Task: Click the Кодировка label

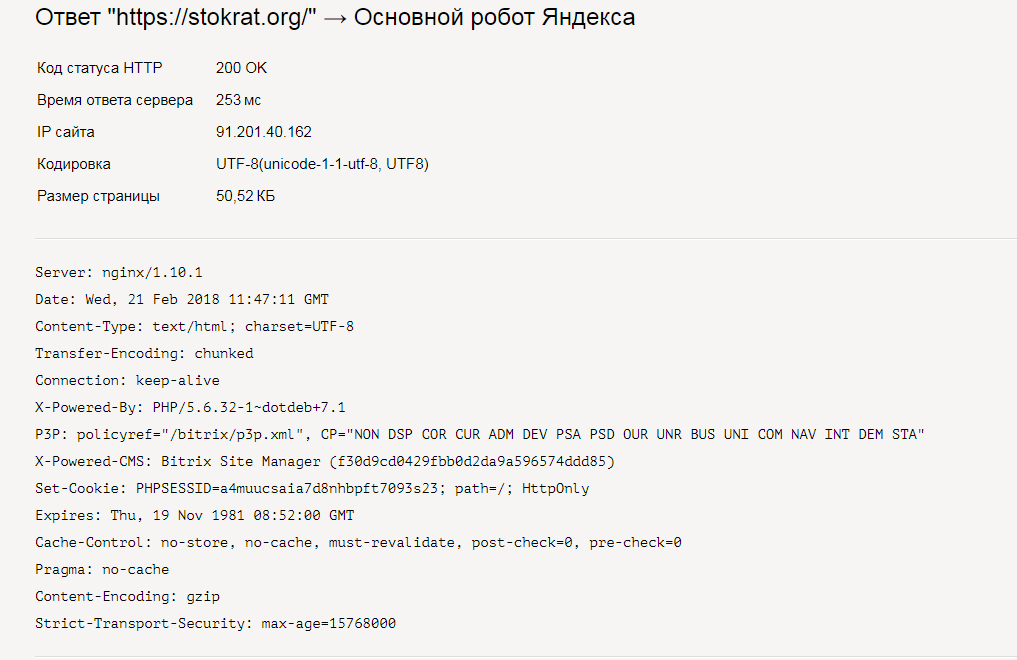Action: click(x=74, y=164)
